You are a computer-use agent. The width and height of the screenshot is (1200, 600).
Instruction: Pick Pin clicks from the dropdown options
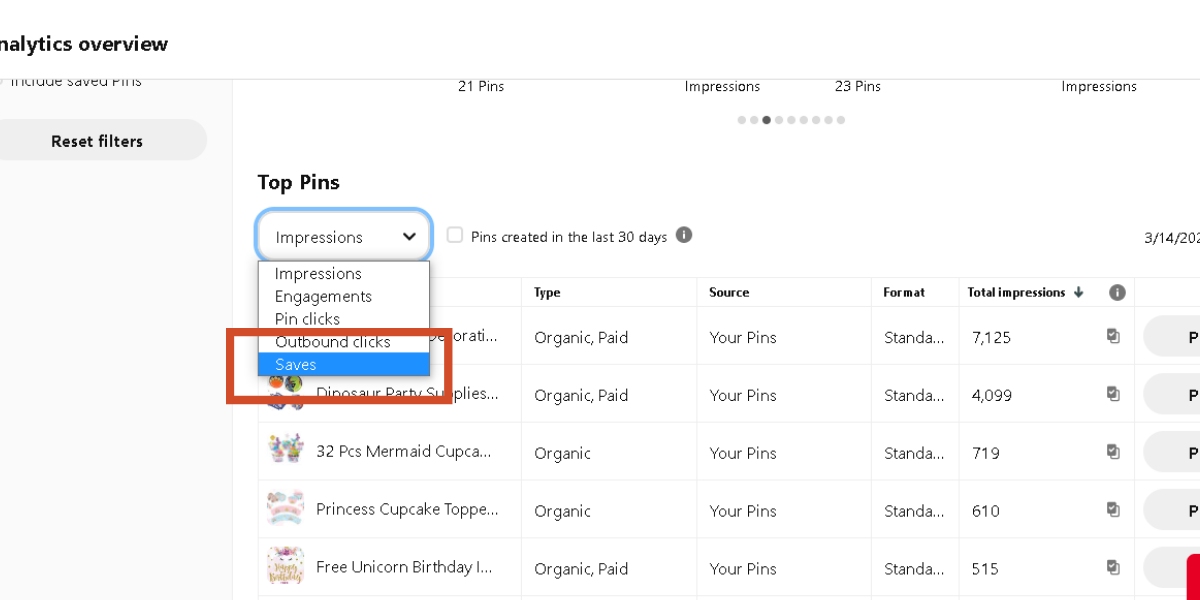[307, 319]
